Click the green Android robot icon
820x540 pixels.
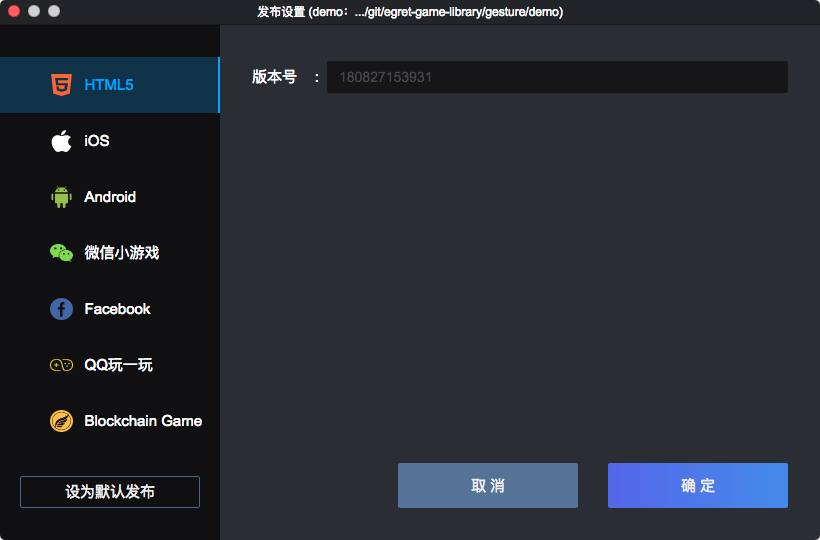point(61,197)
